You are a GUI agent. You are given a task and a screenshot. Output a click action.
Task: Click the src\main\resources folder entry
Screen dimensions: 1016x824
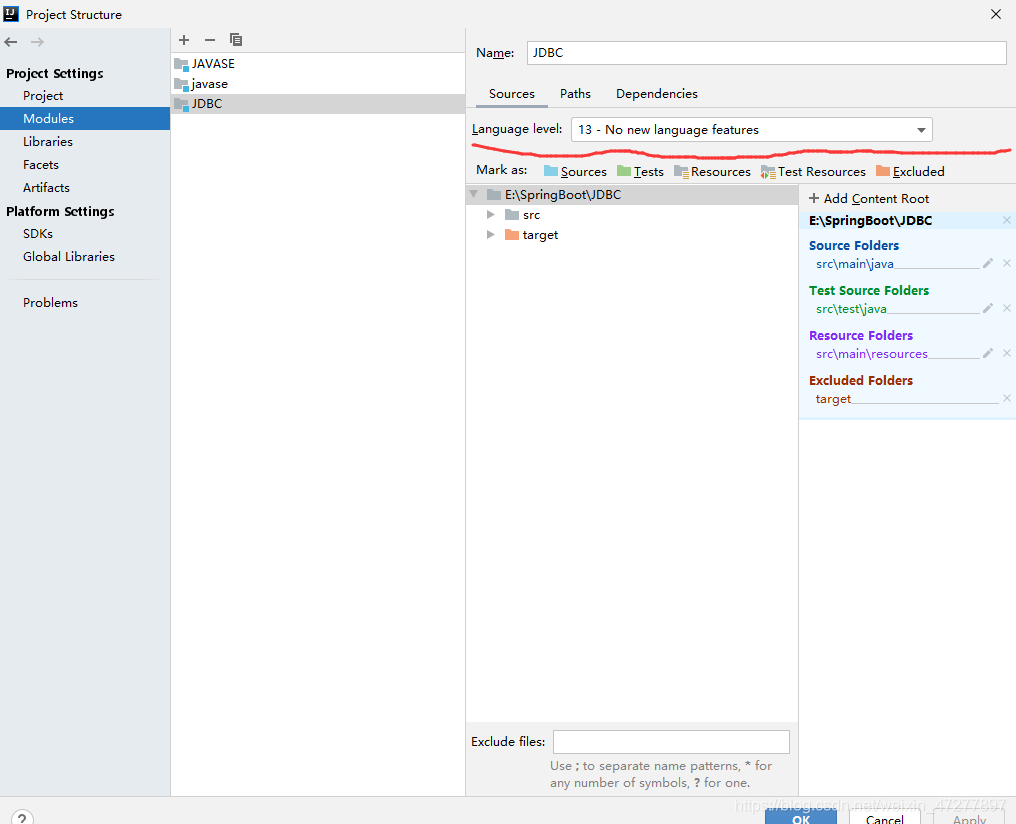coord(872,354)
